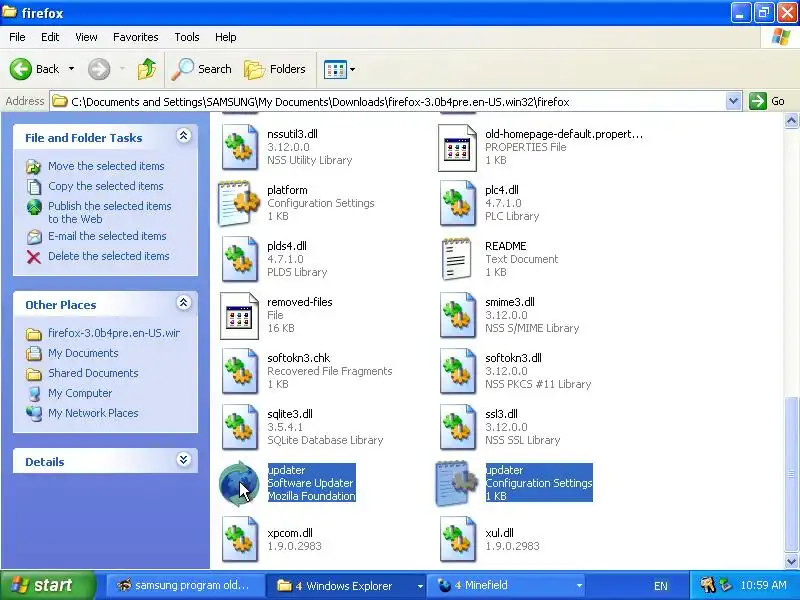Click the vertical scrollbar down arrow
Viewport: 800px width, 600px height.
pyautogui.click(x=791, y=561)
